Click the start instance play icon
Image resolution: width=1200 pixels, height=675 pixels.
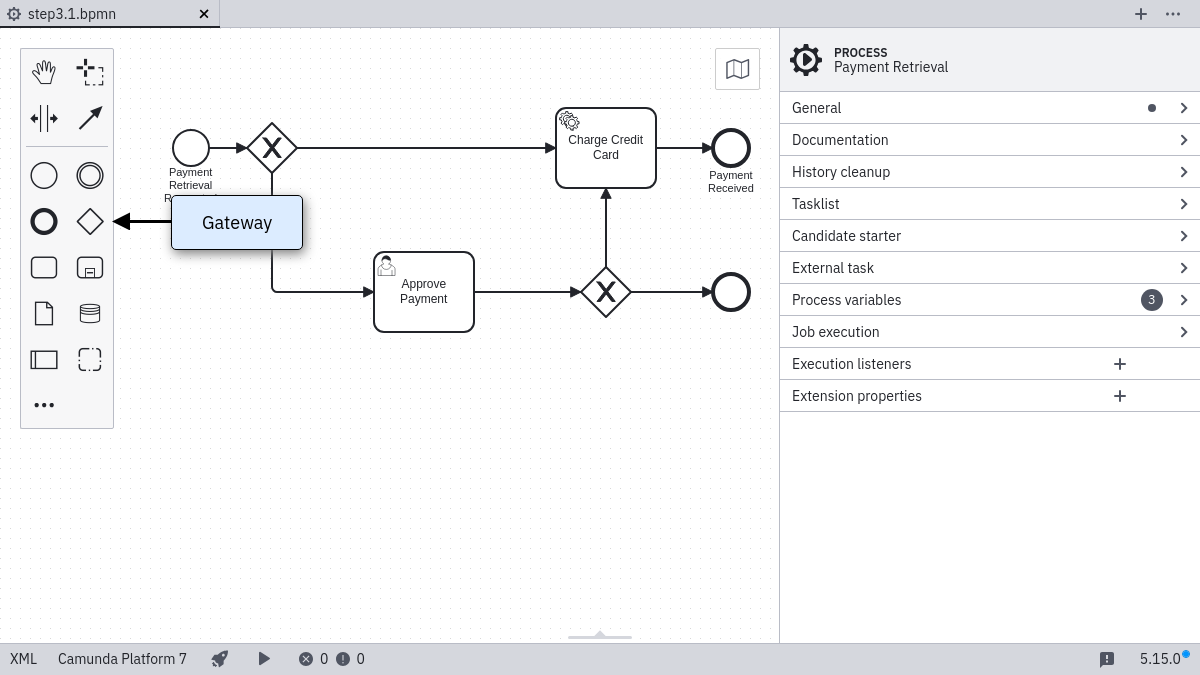[264, 658]
